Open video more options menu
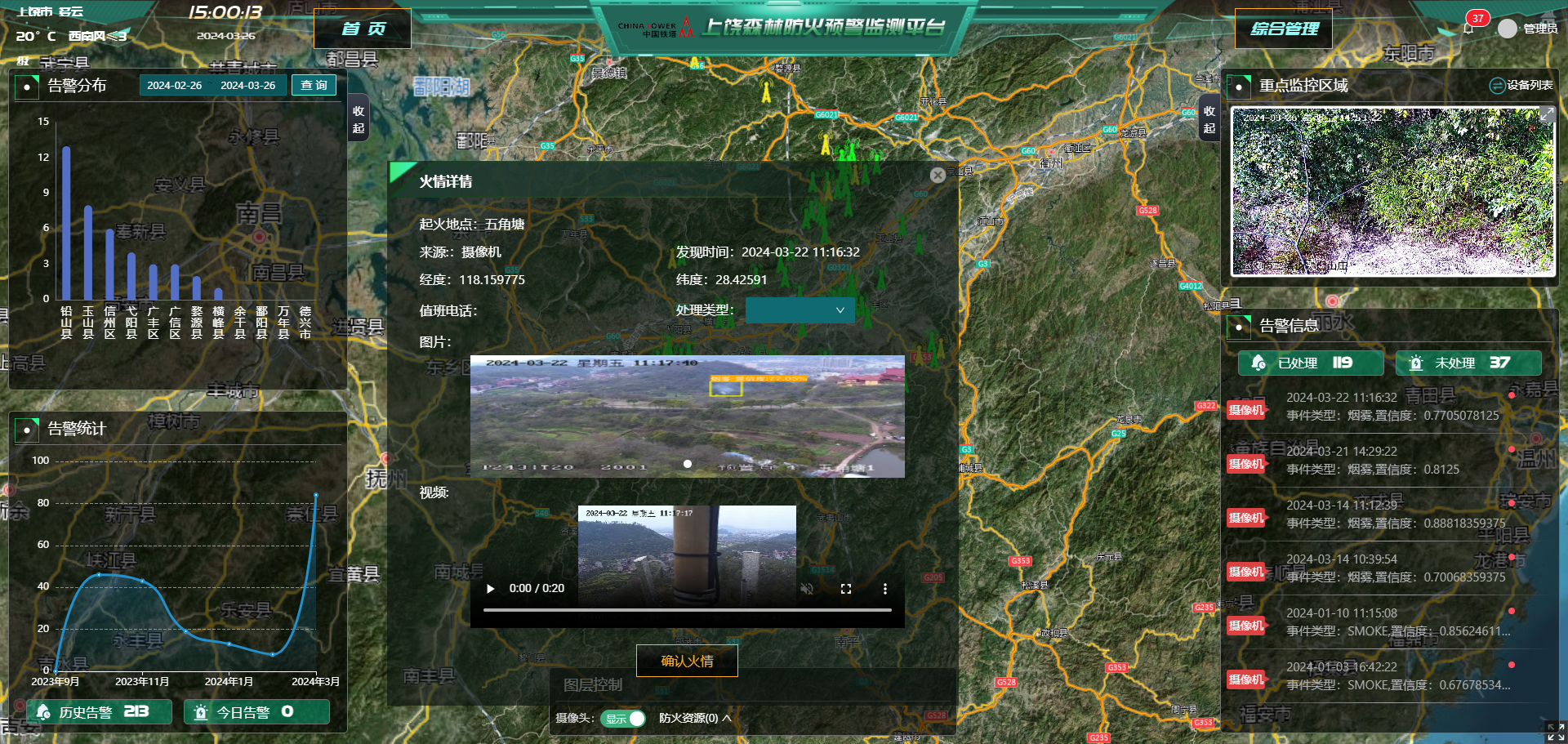This screenshot has width=1568, height=744. [885, 589]
